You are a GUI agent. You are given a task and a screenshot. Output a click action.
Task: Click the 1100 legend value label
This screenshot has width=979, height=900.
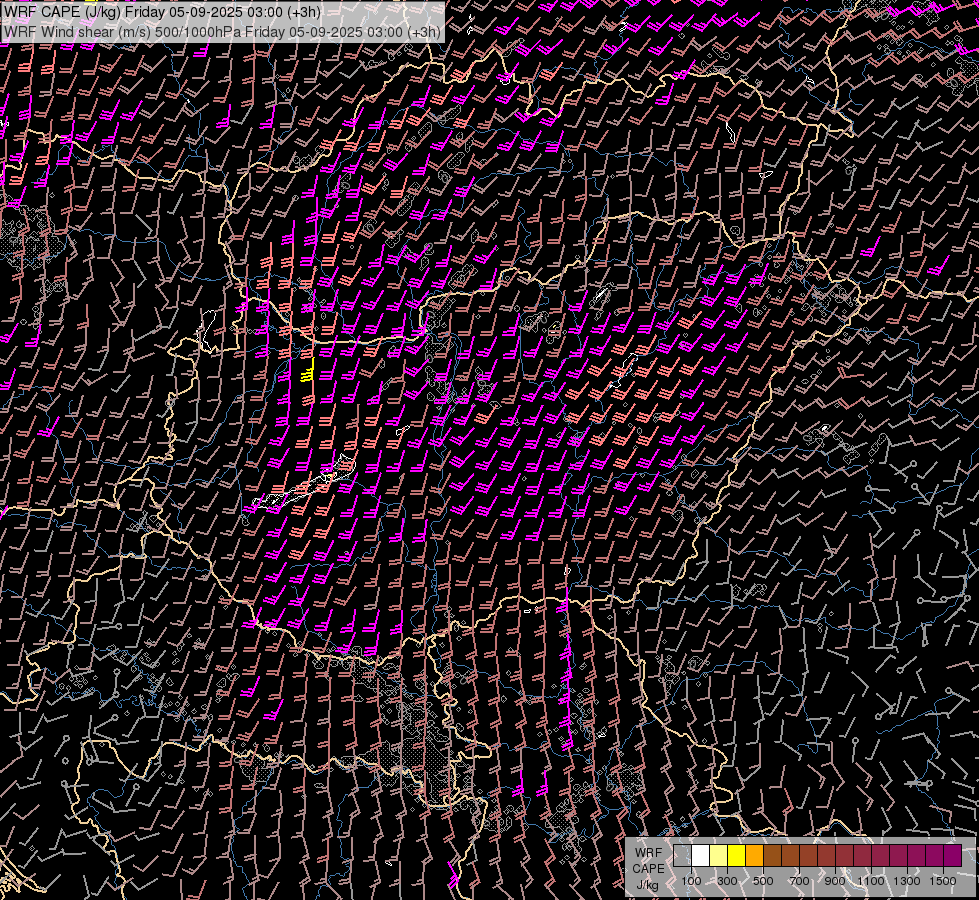(870, 881)
